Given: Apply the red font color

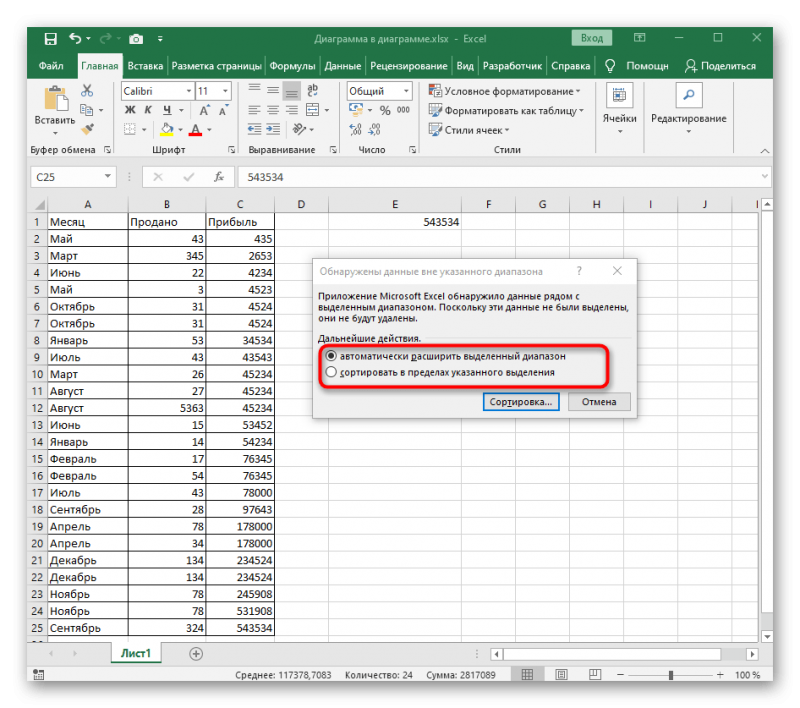Looking at the screenshot, I should click(x=195, y=130).
